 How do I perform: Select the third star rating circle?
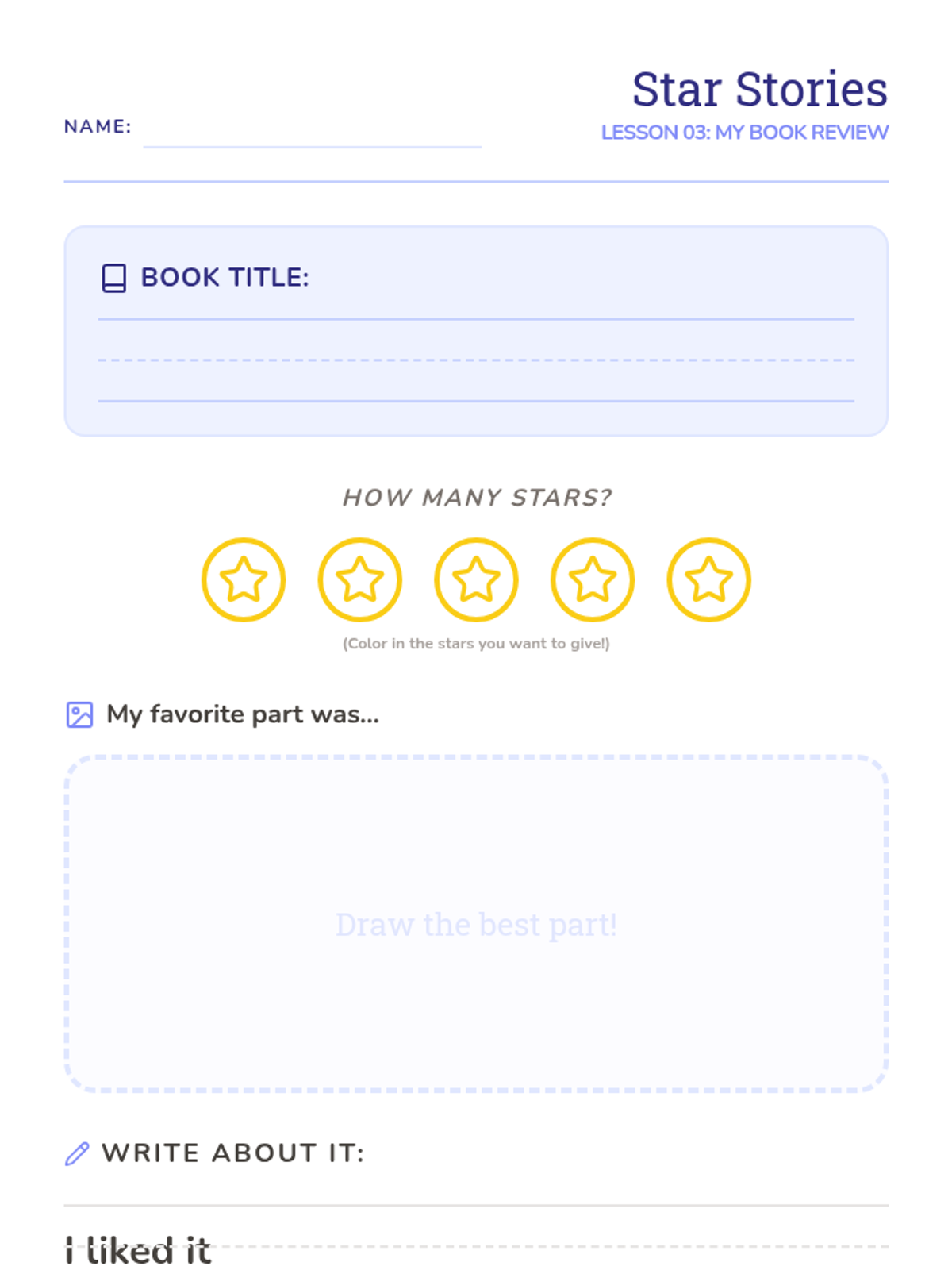(476, 579)
